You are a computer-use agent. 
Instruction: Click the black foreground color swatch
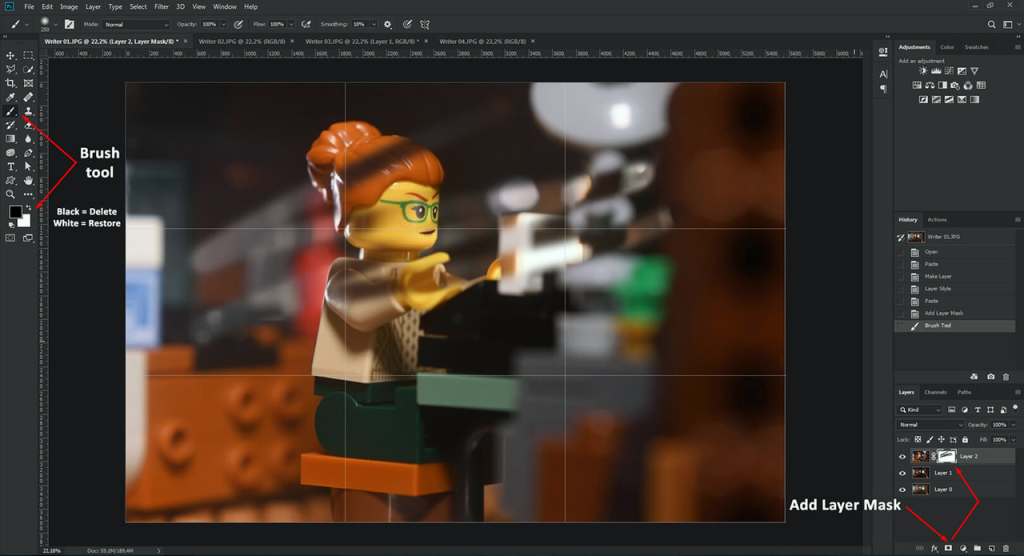(x=14, y=211)
